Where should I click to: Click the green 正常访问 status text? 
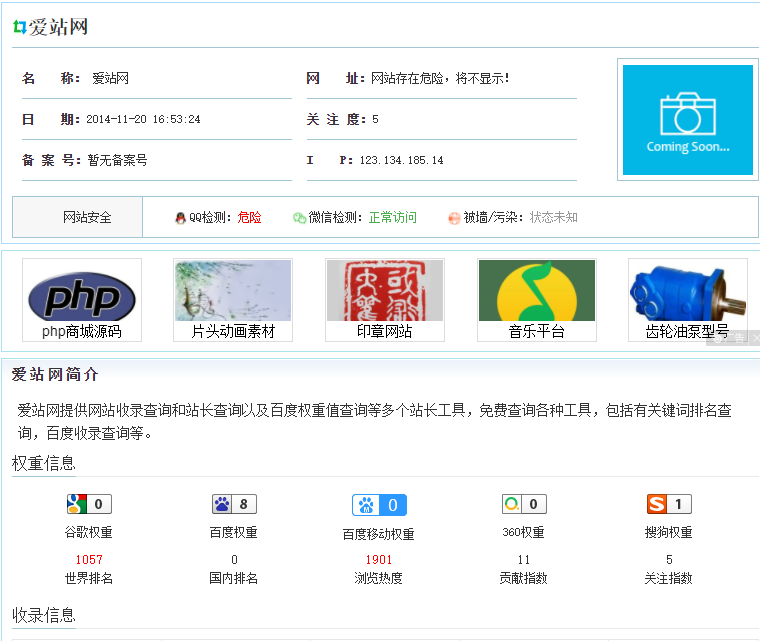[392, 218]
